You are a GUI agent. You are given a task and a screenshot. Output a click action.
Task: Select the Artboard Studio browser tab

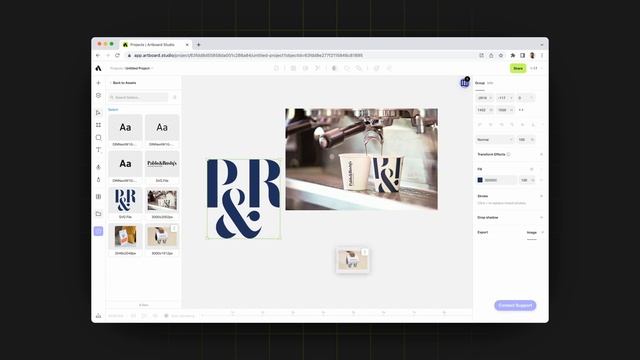pyautogui.click(x=156, y=44)
